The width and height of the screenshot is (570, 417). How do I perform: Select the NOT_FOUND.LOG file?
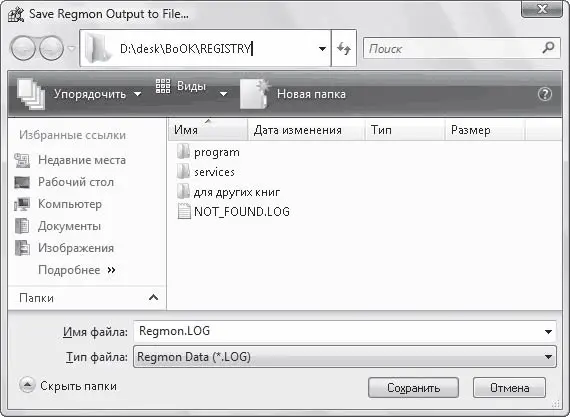click(x=234, y=211)
